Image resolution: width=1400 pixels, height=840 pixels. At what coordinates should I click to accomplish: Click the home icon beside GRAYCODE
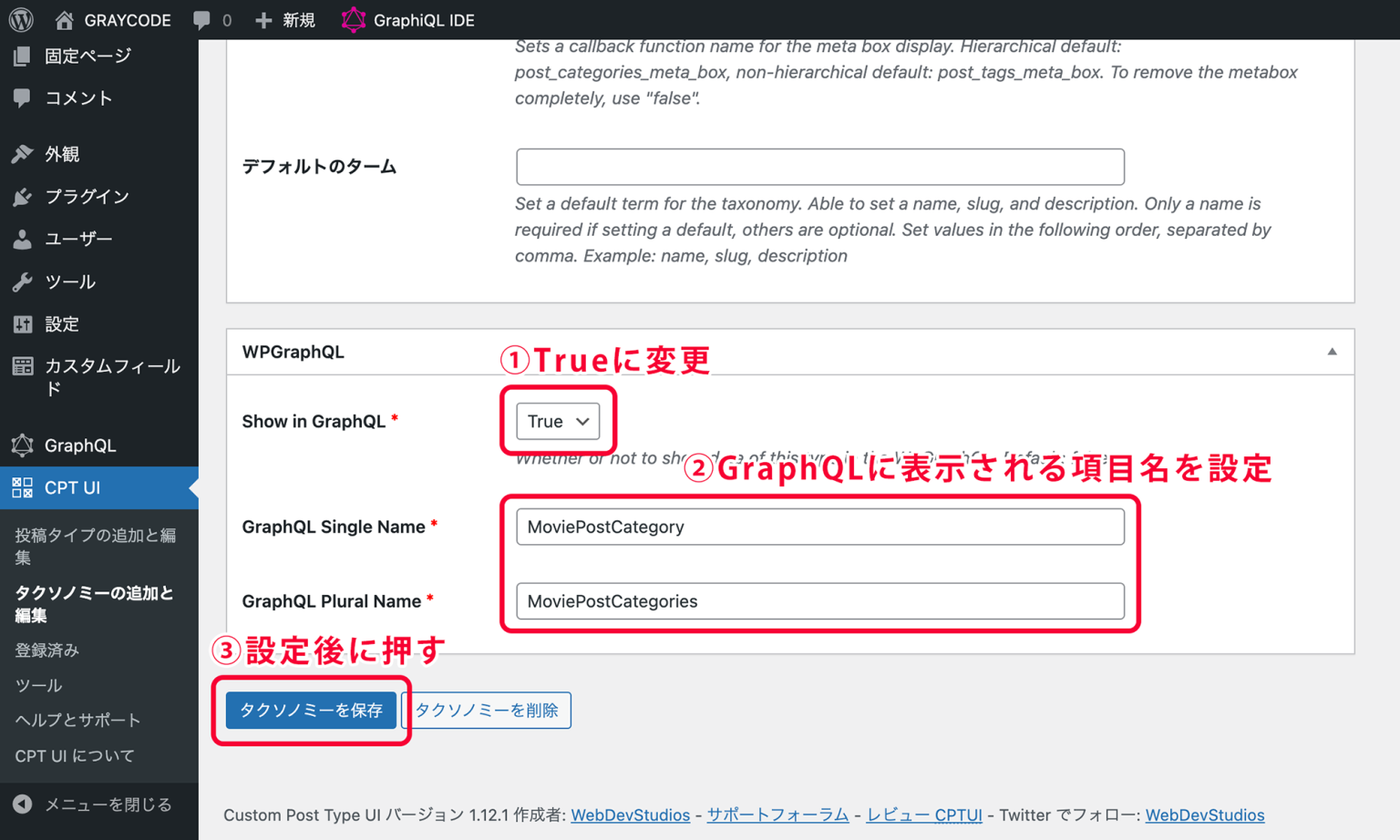tap(64, 19)
